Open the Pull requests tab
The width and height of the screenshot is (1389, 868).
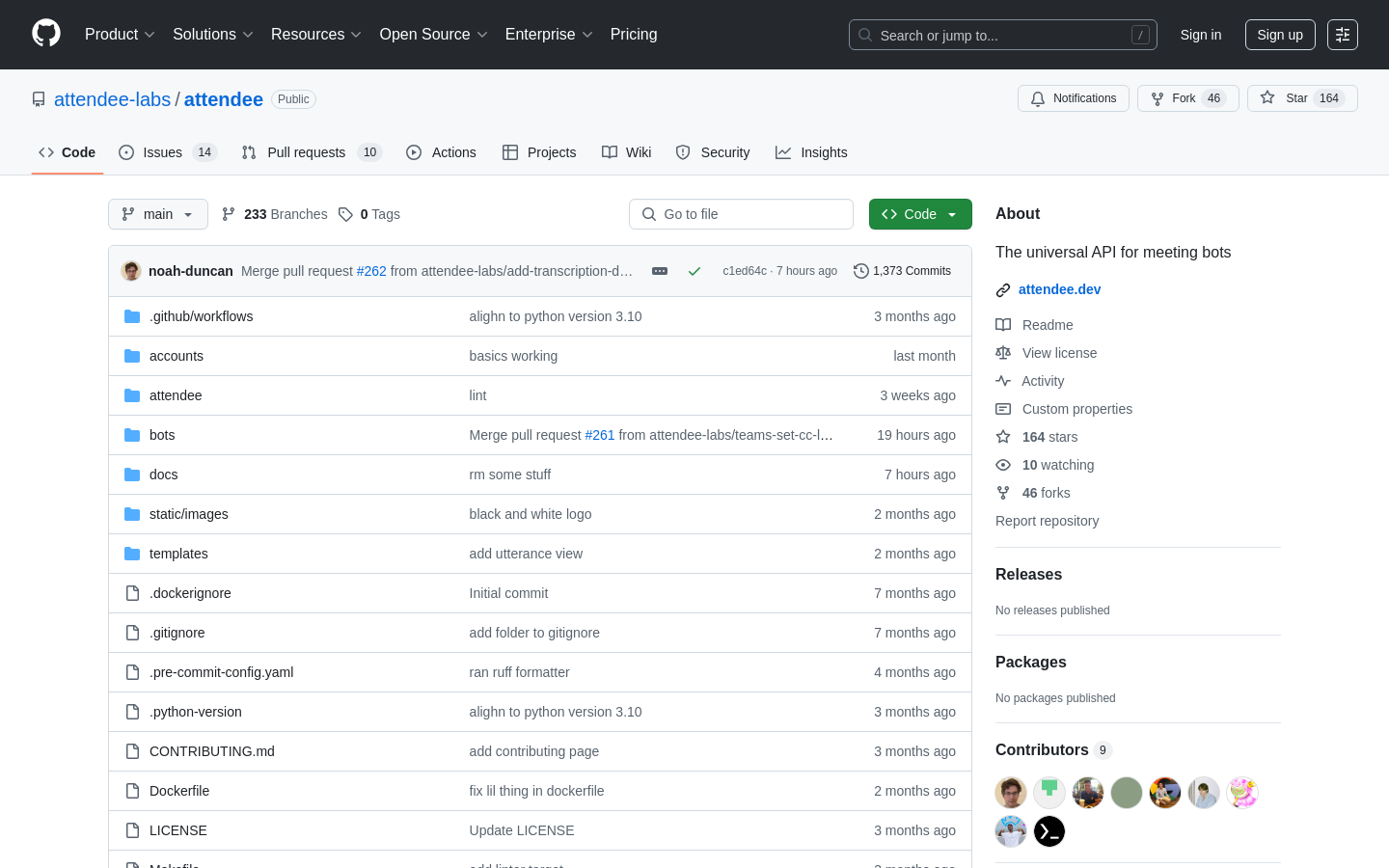pyautogui.click(x=312, y=152)
